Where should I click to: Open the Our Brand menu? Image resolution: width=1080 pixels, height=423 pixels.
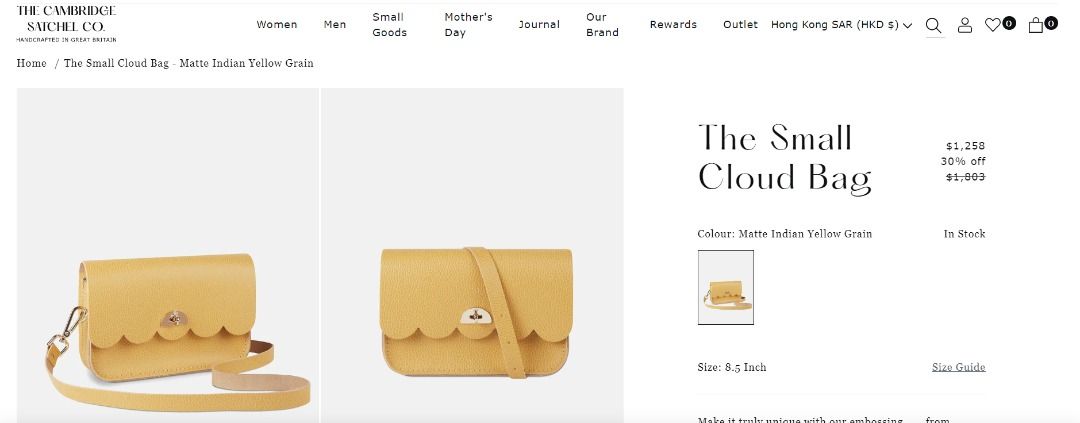pos(603,25)
